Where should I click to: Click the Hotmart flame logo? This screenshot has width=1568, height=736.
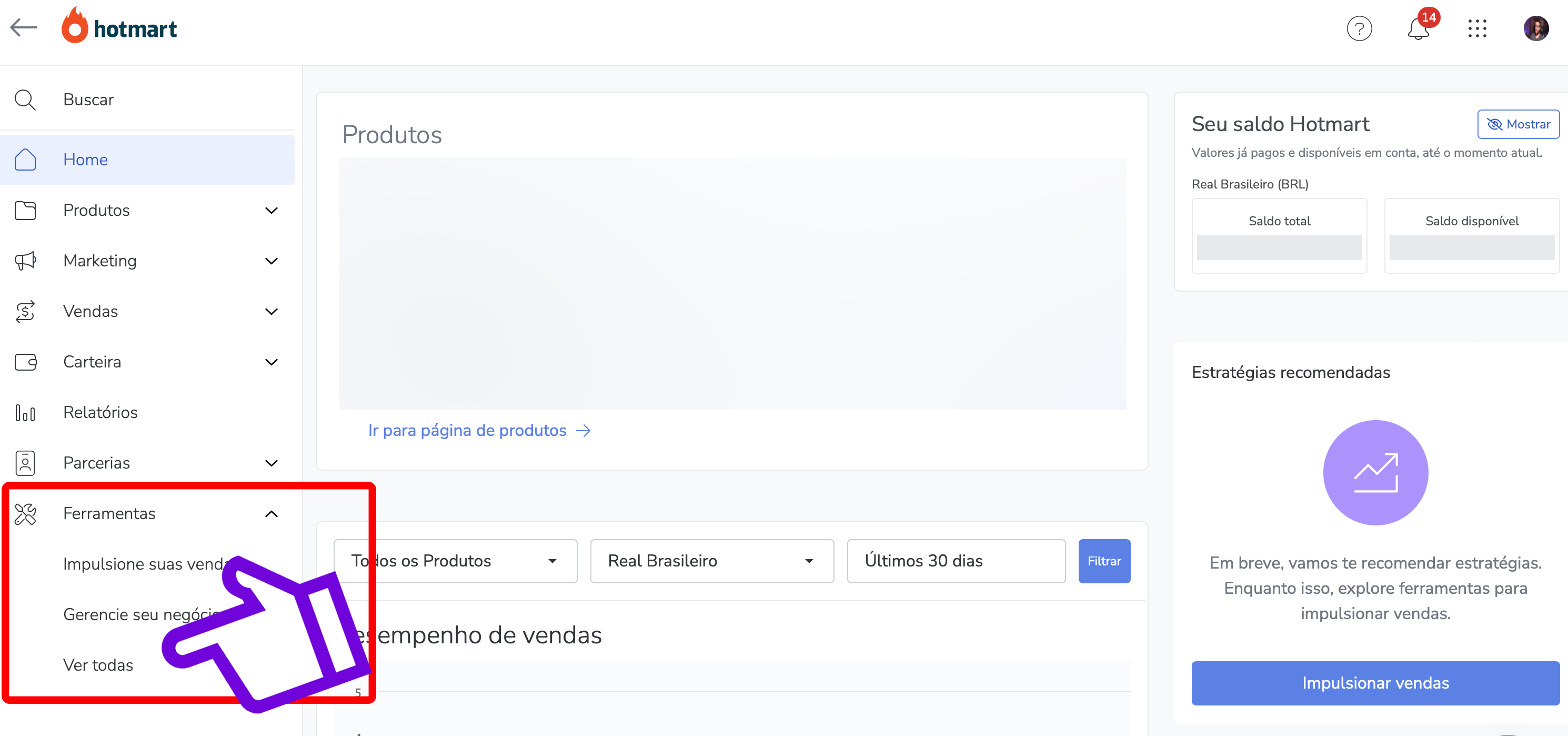74,26
